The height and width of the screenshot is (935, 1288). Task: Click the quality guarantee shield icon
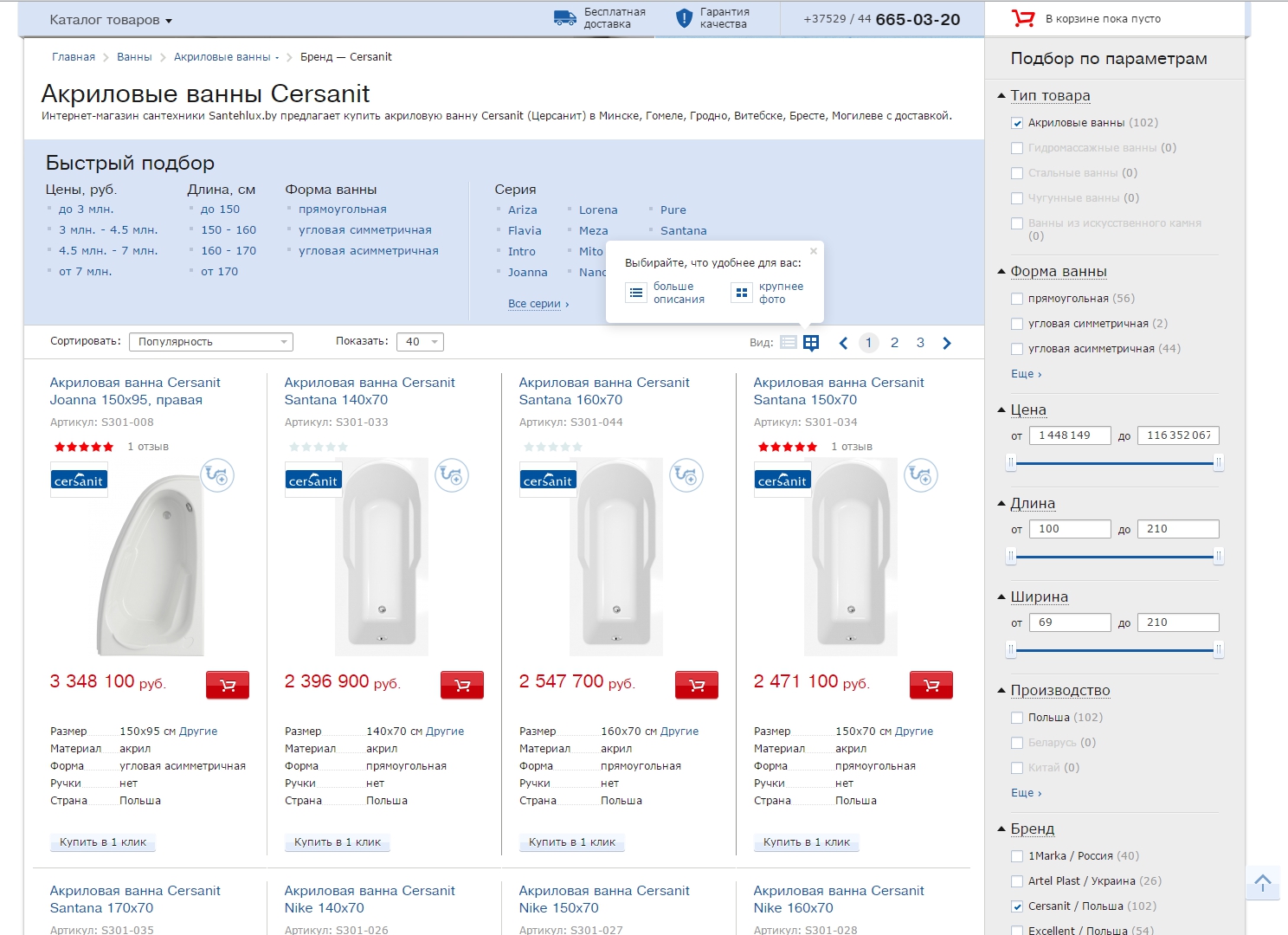pyautogui.click(x=684, y=18)
